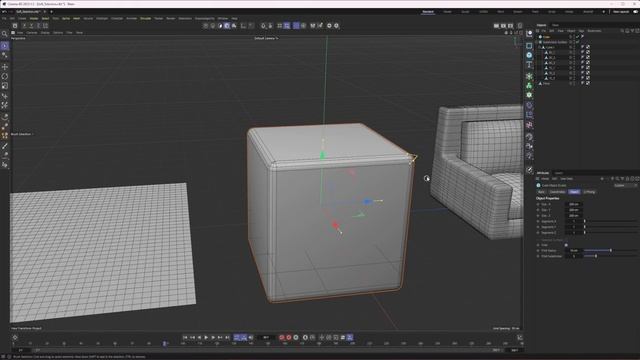The width and height of the screenshot is (640, 360).
Task: Open the Create menu
Action: pos(22,18)
